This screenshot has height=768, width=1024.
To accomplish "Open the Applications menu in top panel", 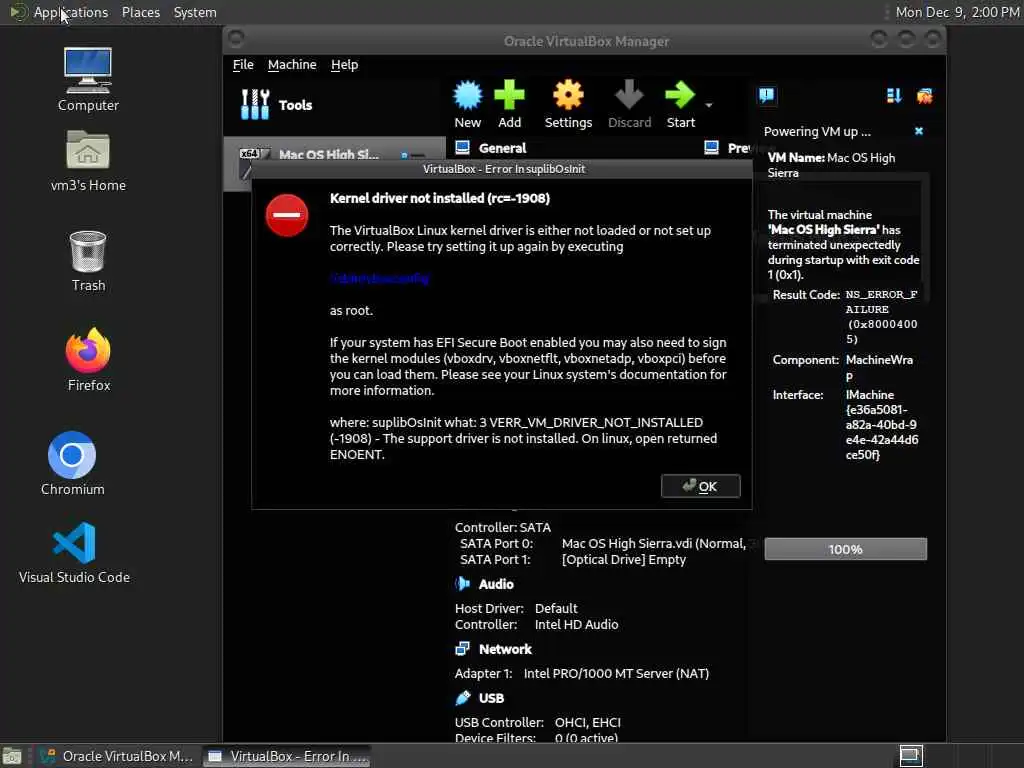I will pyautogui.click(x=71, y=12).
